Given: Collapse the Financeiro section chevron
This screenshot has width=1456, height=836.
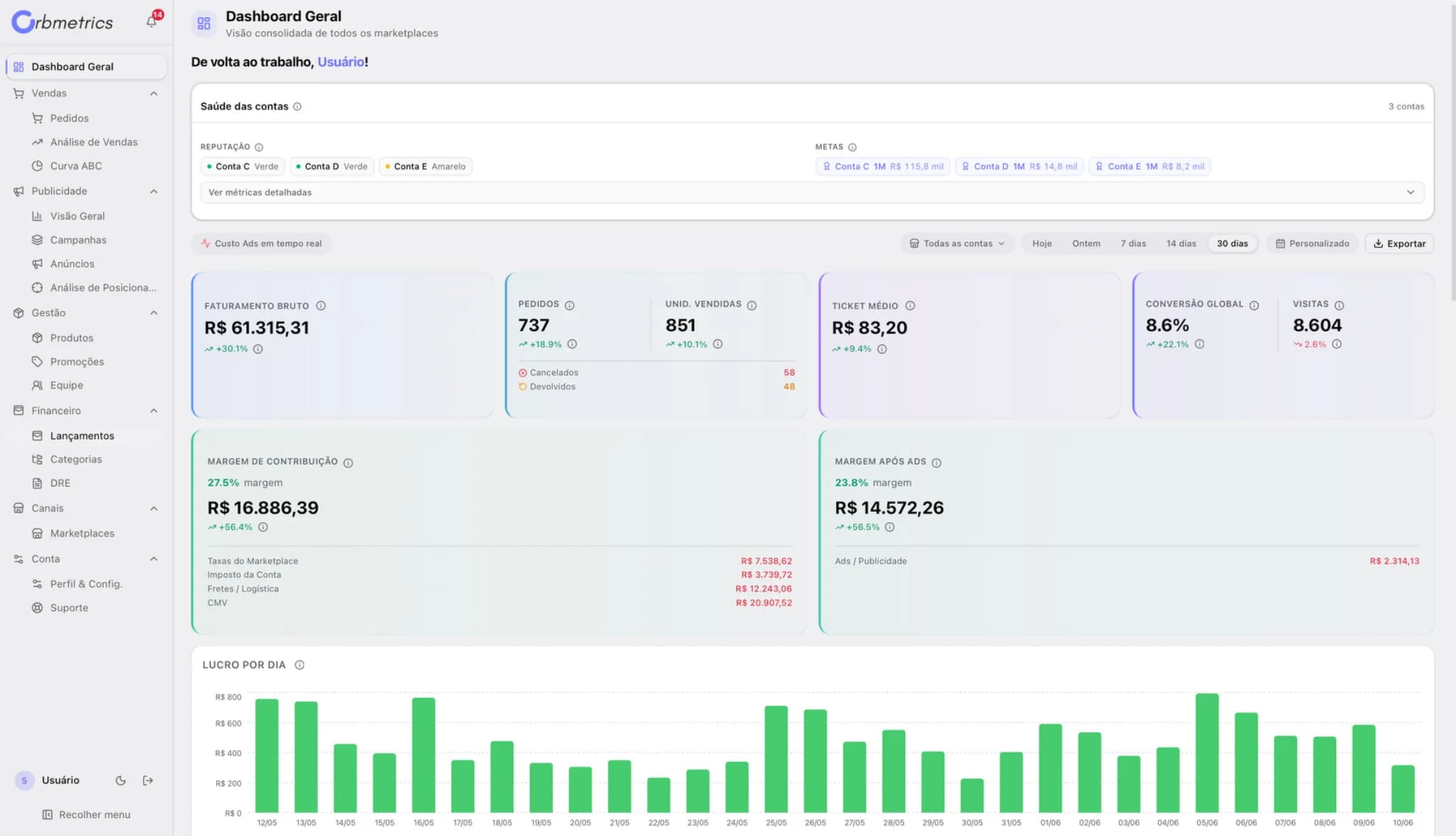Looking at the screenshot, I should click(x=154, y=411).
